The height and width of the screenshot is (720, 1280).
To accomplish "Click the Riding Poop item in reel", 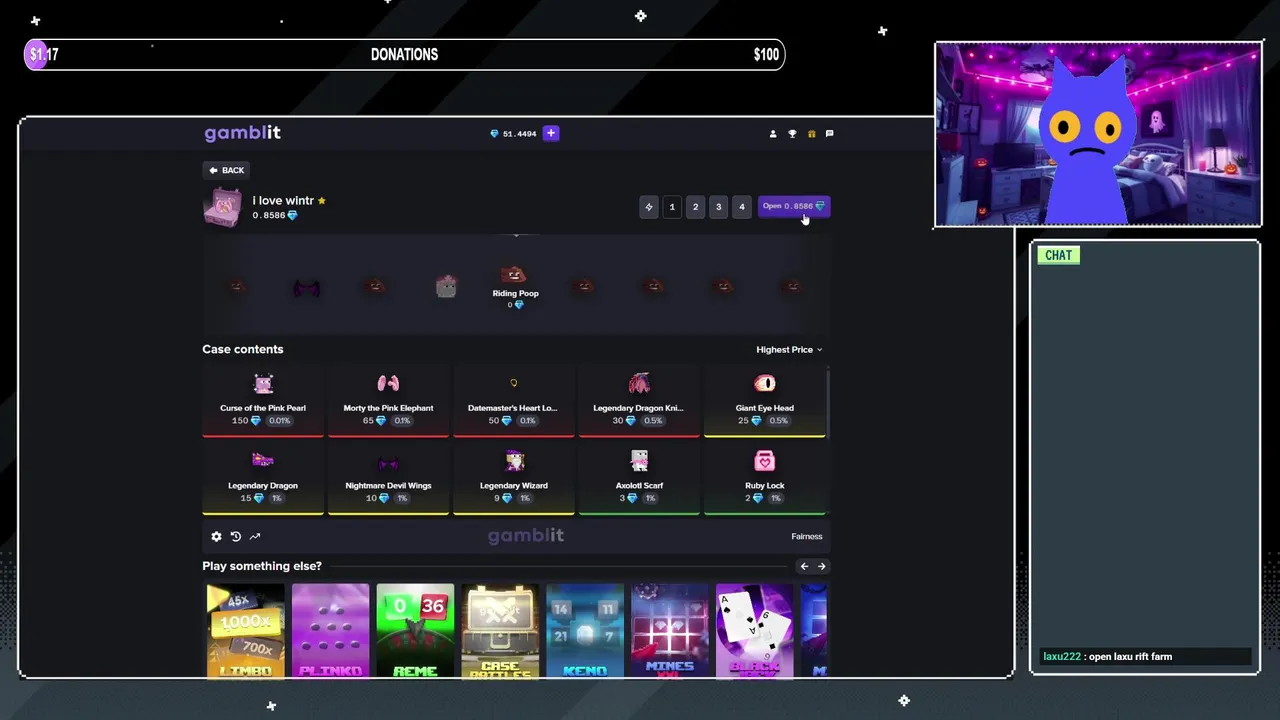I will coord(515,285).
